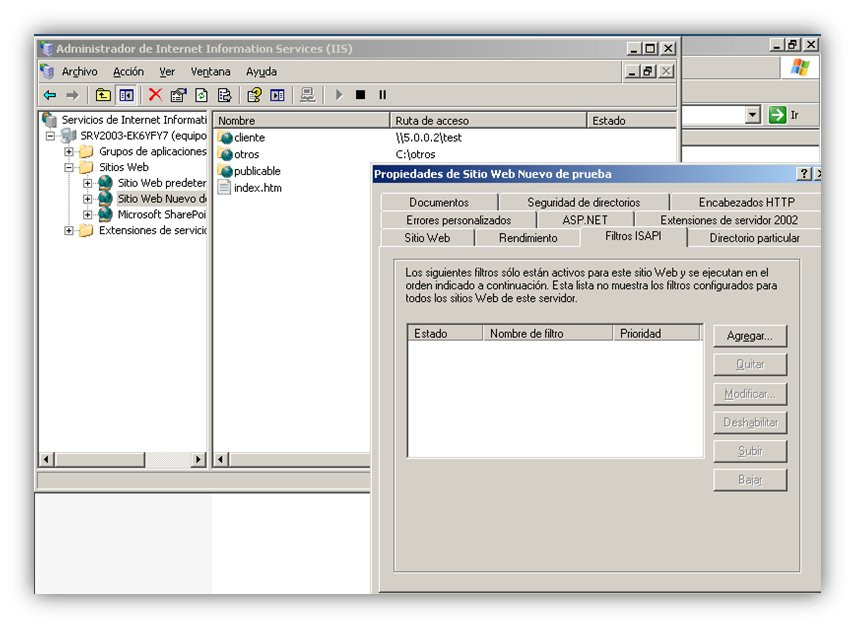Click the green Ir arrow button
The height and width of the screenshot is (628, 855).
(x=777, y=115)
